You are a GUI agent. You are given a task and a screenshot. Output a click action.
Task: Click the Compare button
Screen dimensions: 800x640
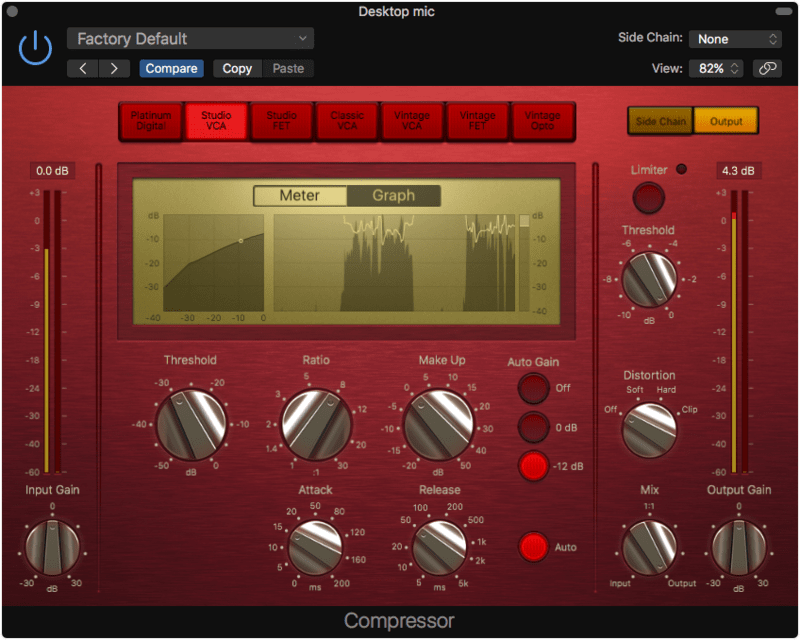tap(171, 68)
